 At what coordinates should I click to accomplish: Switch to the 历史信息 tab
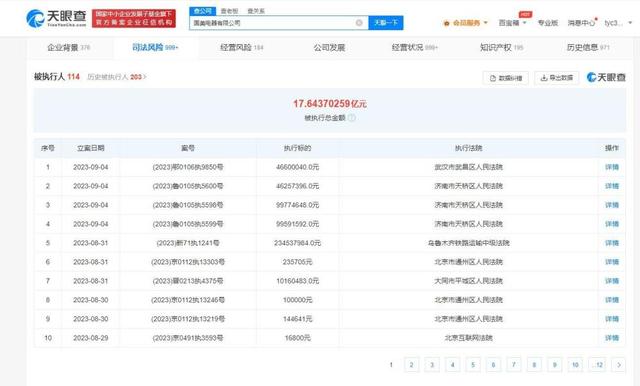(588, 48)
